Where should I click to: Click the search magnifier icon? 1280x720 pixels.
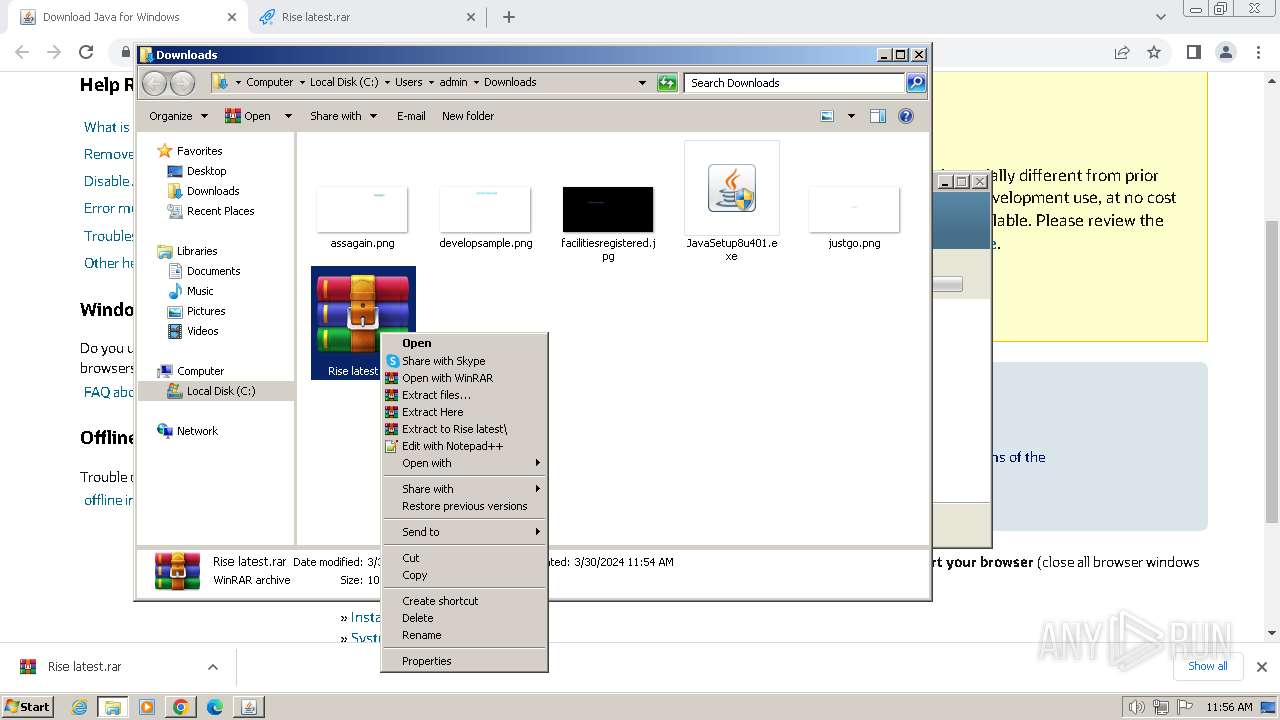point(916,83)
